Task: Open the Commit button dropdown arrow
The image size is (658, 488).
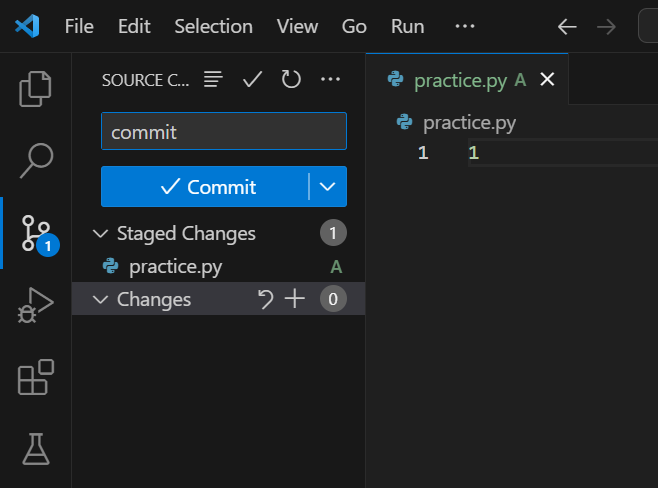Action: [x=328, y=187]
